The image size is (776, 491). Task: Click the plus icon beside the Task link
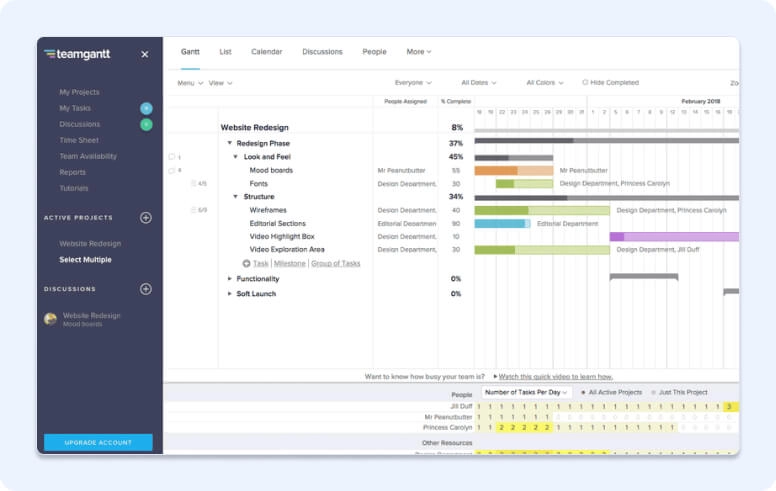246,264
